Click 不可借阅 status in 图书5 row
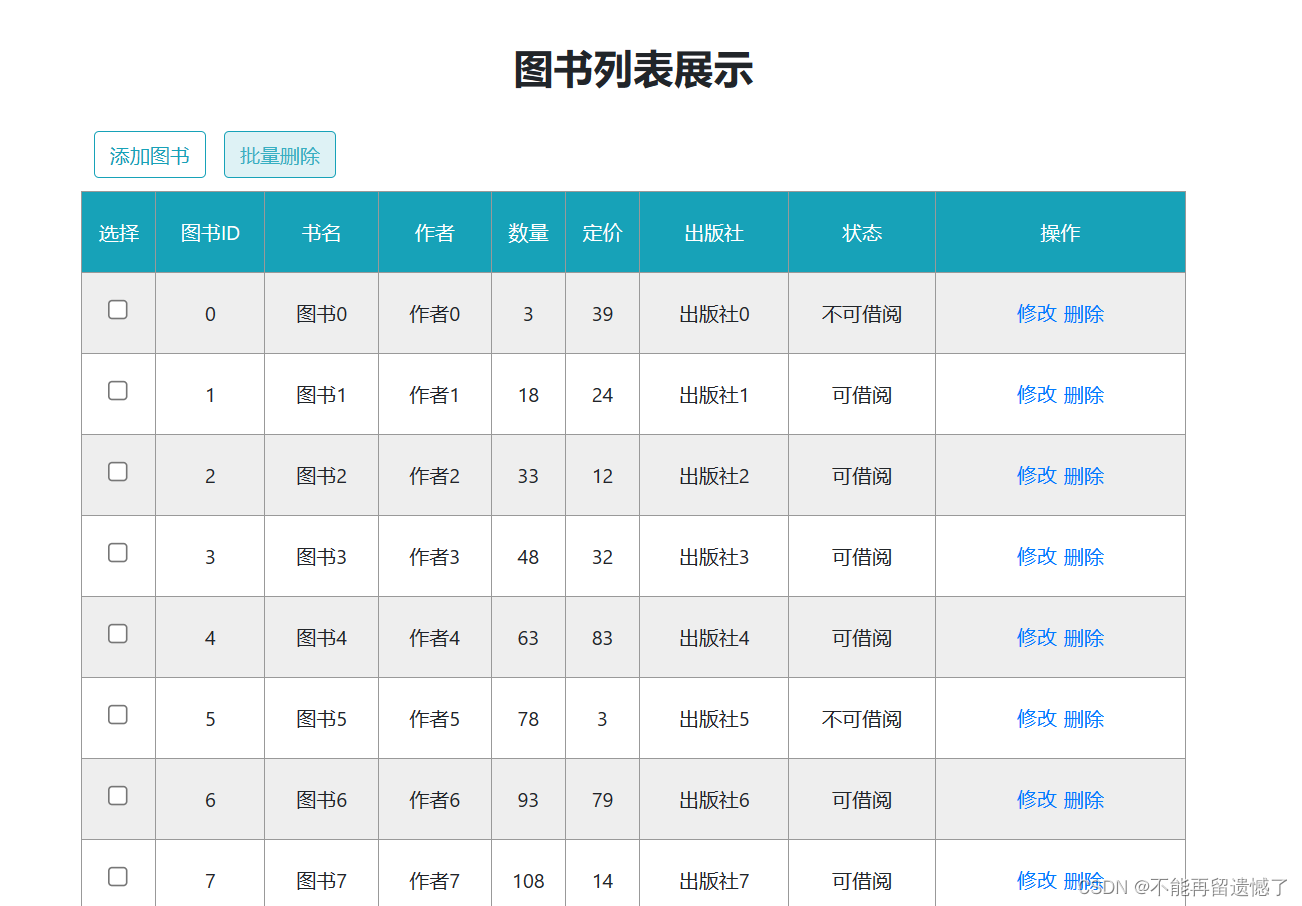This screenshot has width=1302, height=906. [x=862, y=719]
